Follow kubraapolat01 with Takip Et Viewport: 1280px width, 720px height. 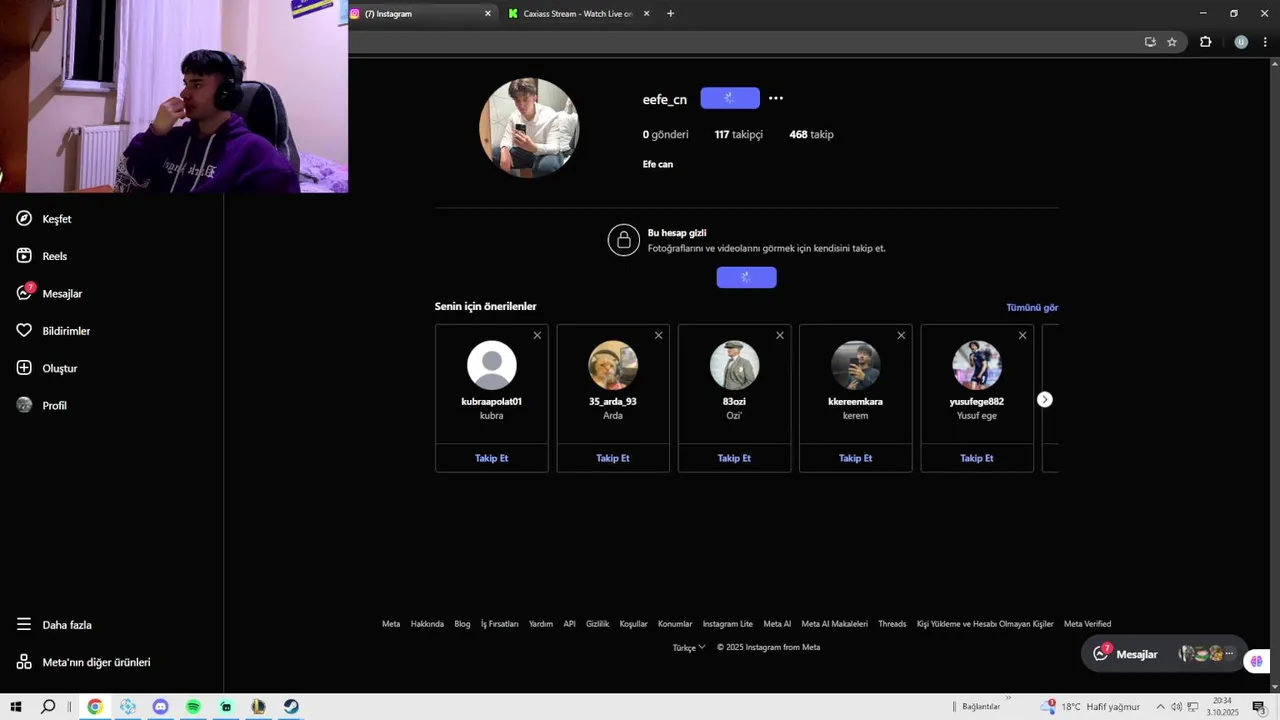pyautogui.click(x=492, y=458)
